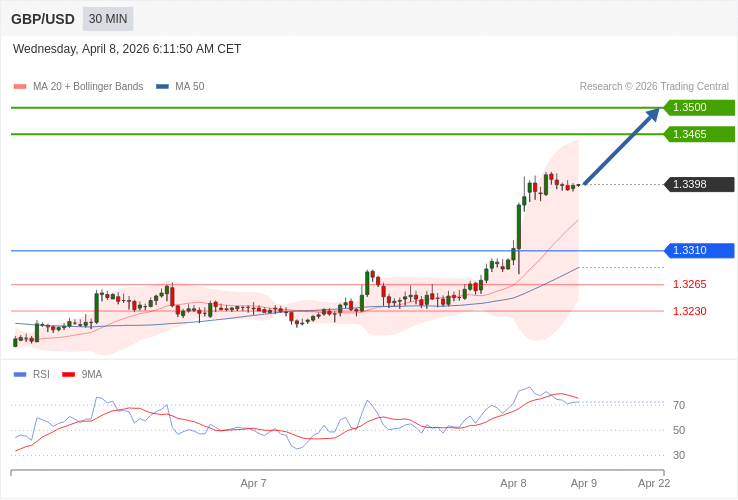The image size is (738, 500).
Task: Click the 1.3230 red support label
Action: click(x=690, y=311)
